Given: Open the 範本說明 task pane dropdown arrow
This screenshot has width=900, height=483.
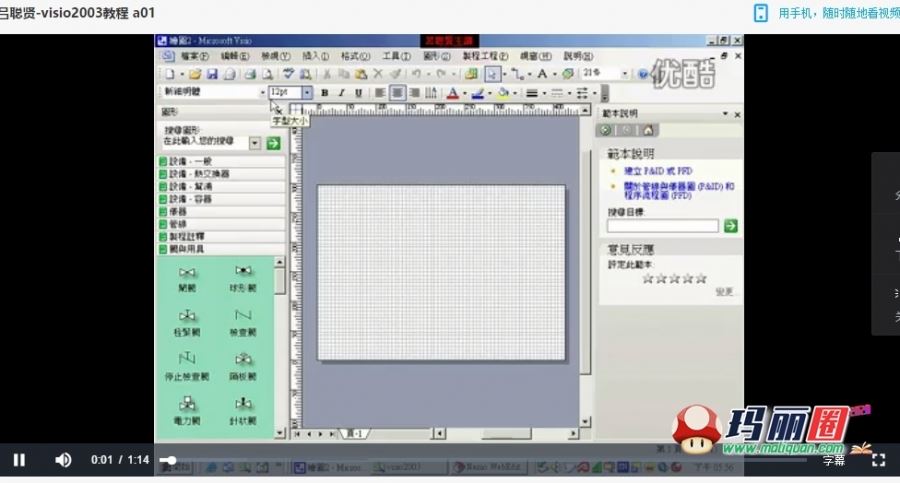Looking at the screenshot, I should 725,114.
